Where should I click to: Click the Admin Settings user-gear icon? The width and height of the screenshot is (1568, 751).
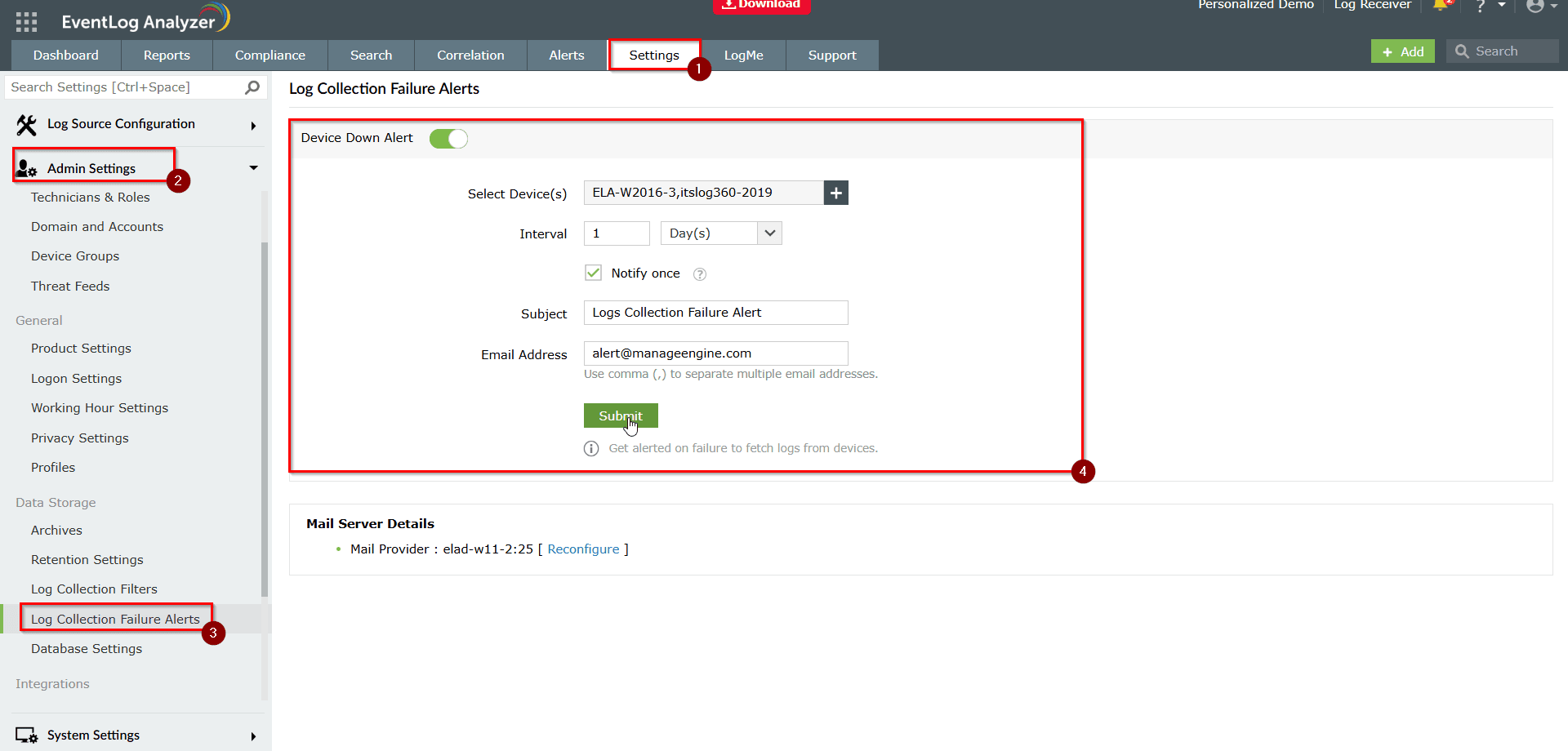[x=27, y=168]
